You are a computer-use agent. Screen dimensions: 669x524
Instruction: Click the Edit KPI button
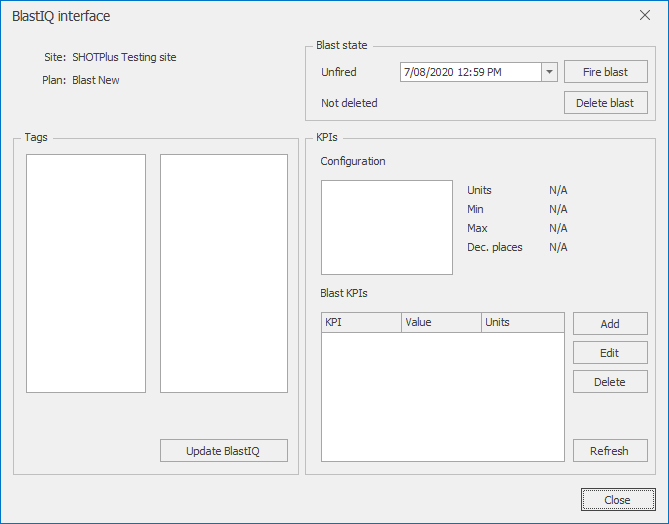pos(610,353)
